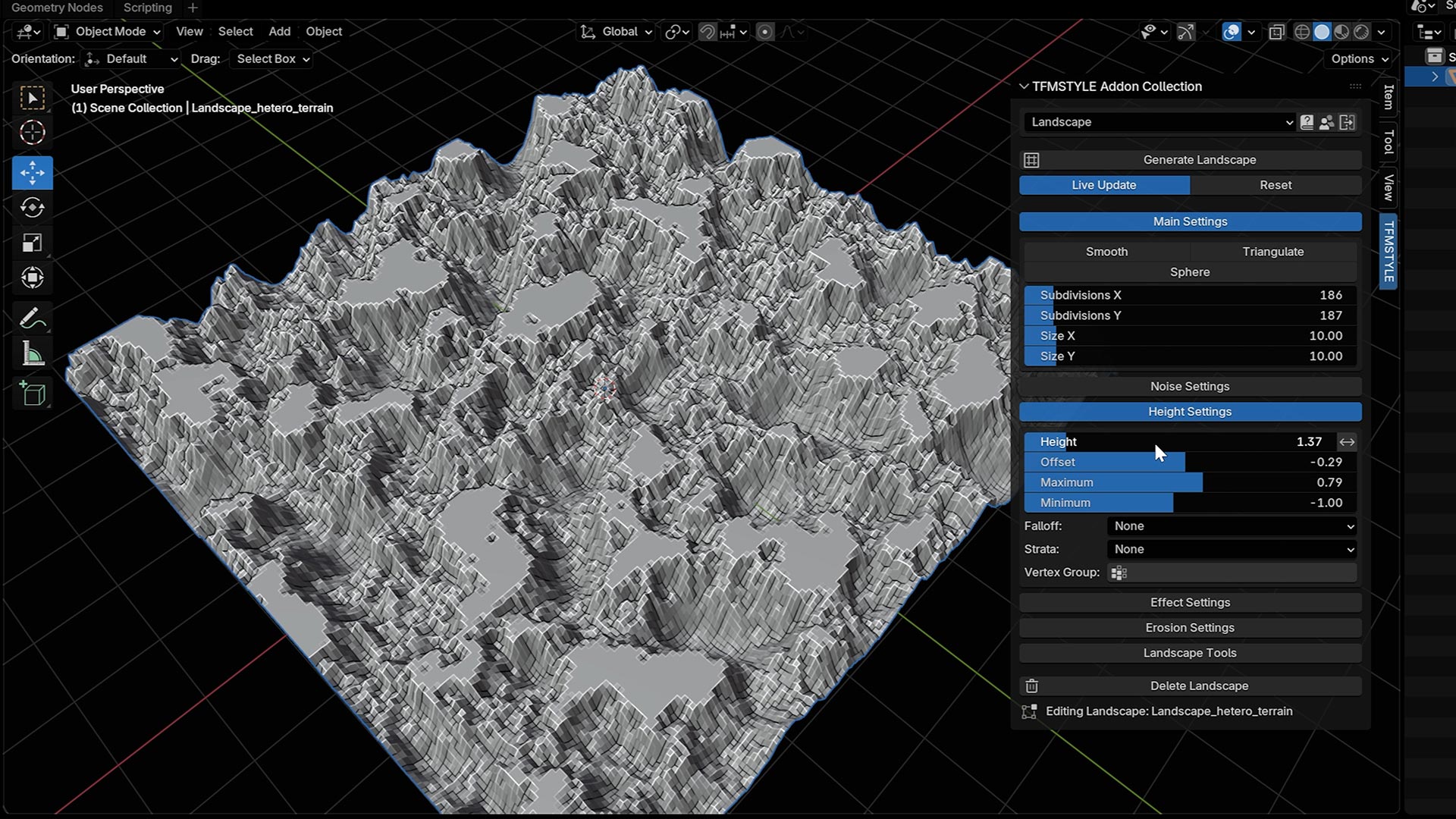1456x819 pixels.
Task: Toggle the Live Update button
Action: coord(1103,185)
